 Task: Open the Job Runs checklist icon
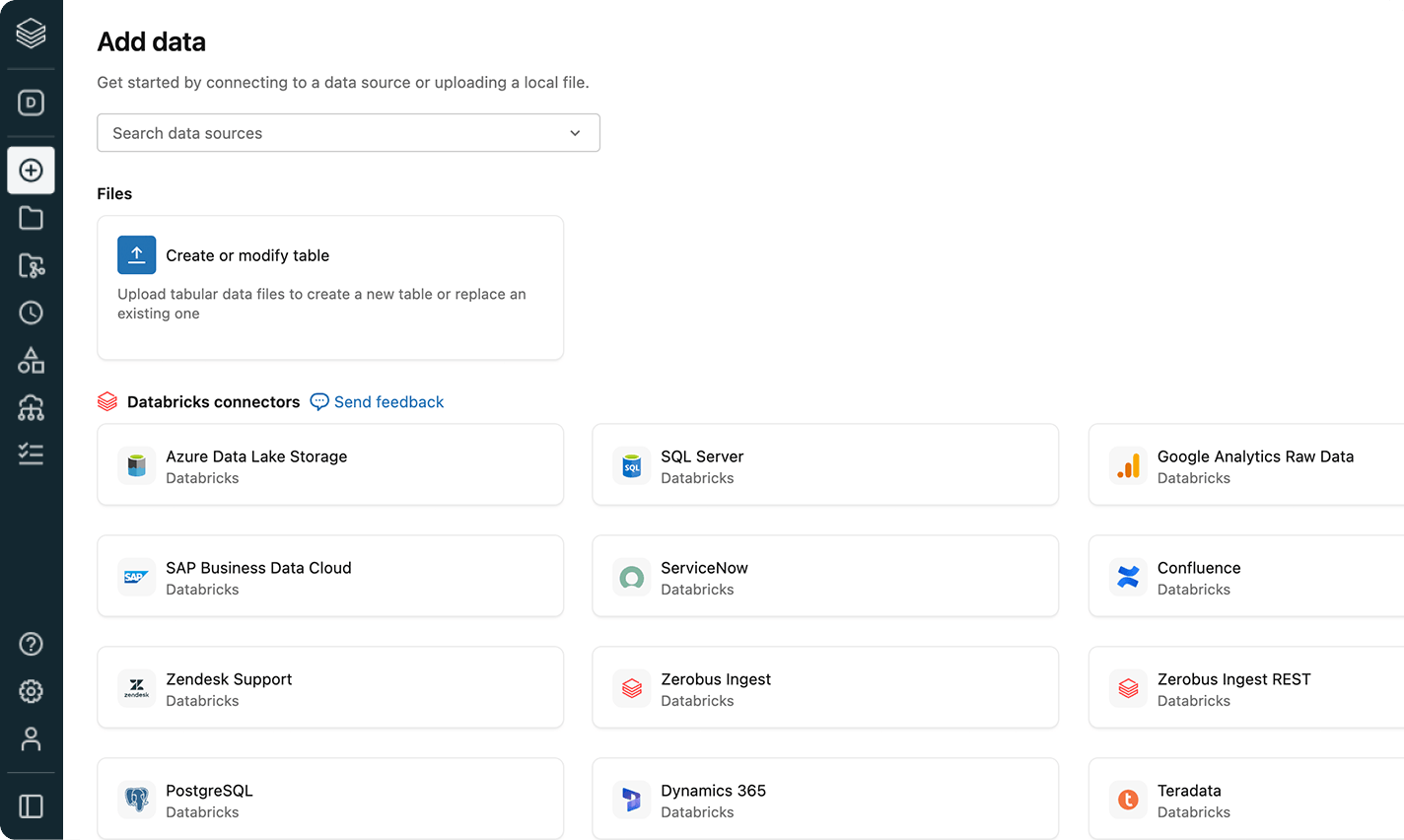coord(31,455)
